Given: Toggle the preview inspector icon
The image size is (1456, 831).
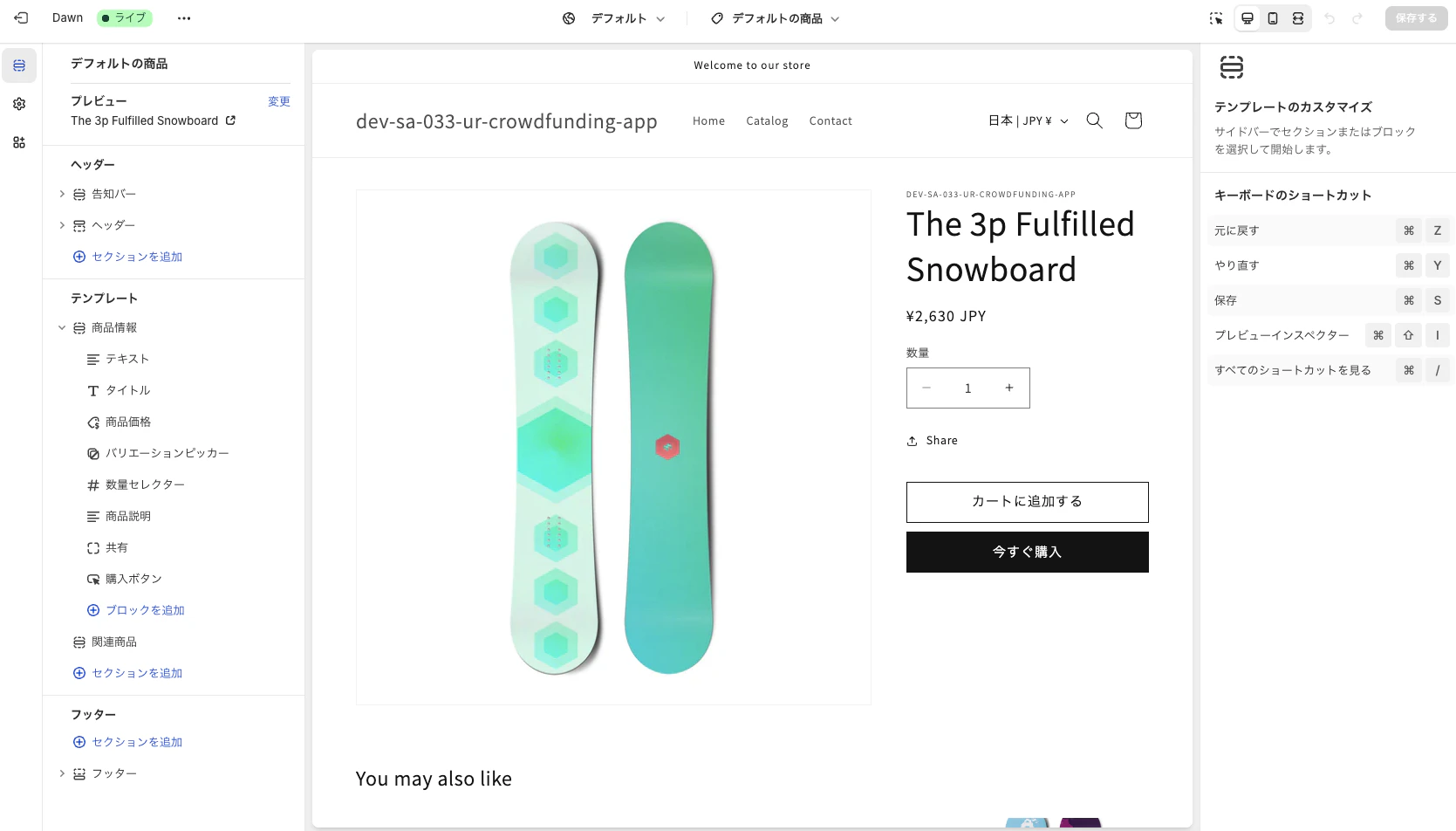Looking at the screenshot, I should (x=1216, y=18).
